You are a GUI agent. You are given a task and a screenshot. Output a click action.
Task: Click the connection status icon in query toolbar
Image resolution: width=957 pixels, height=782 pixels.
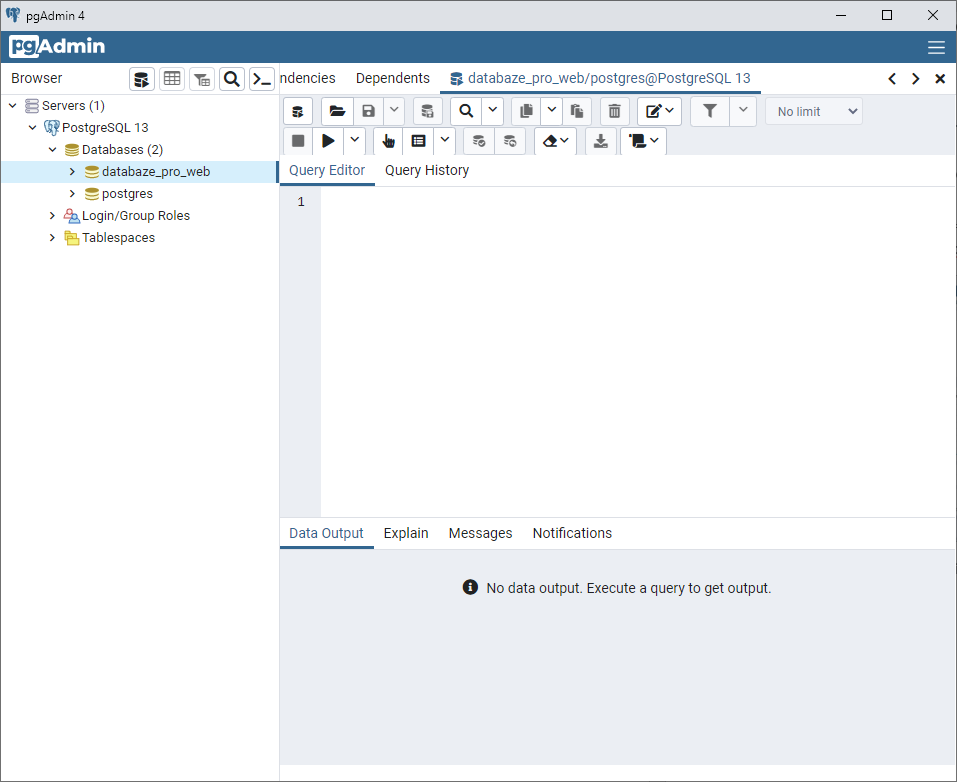[298, 111]
